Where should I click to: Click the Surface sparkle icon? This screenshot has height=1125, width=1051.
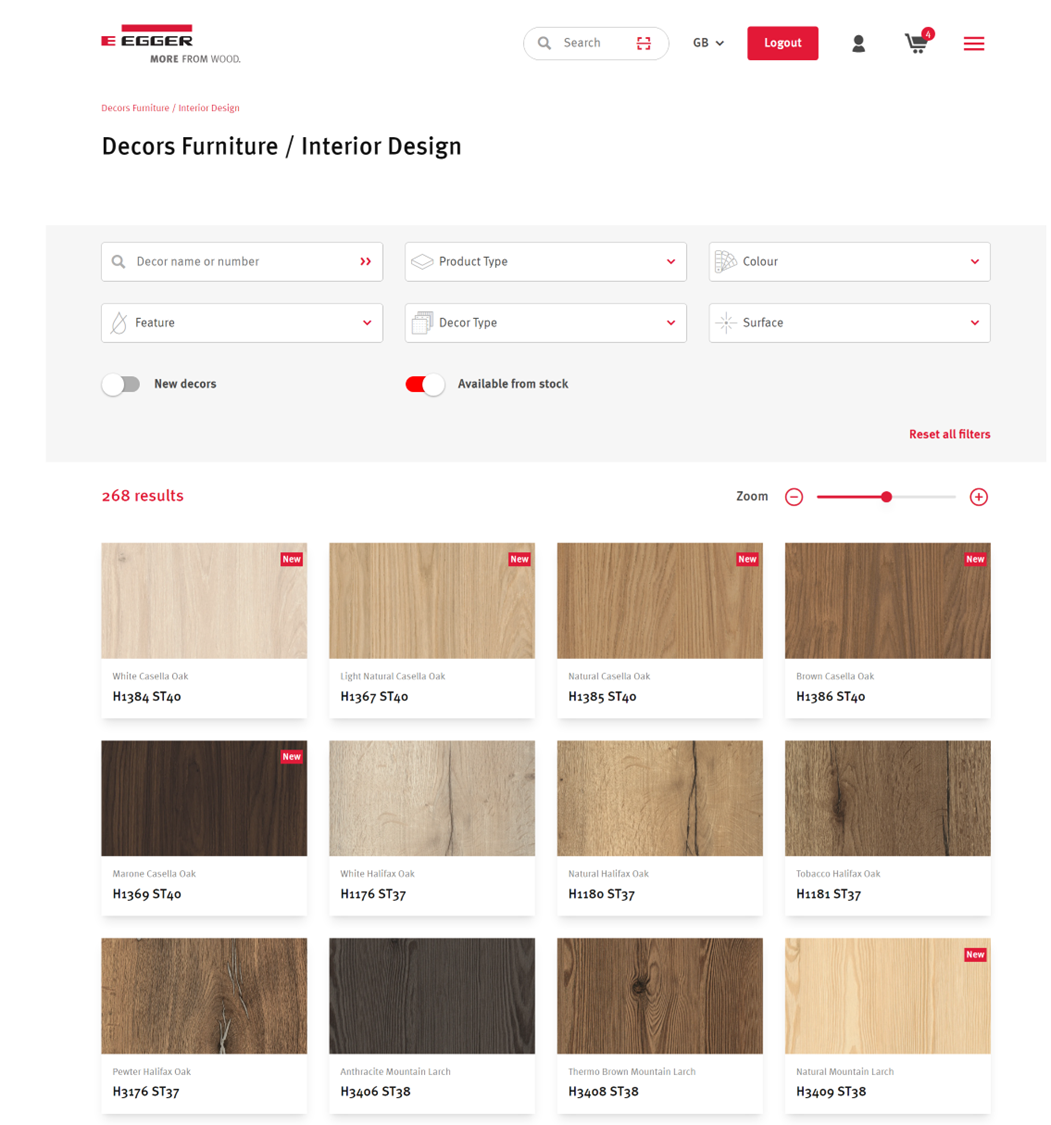point(725,323)
